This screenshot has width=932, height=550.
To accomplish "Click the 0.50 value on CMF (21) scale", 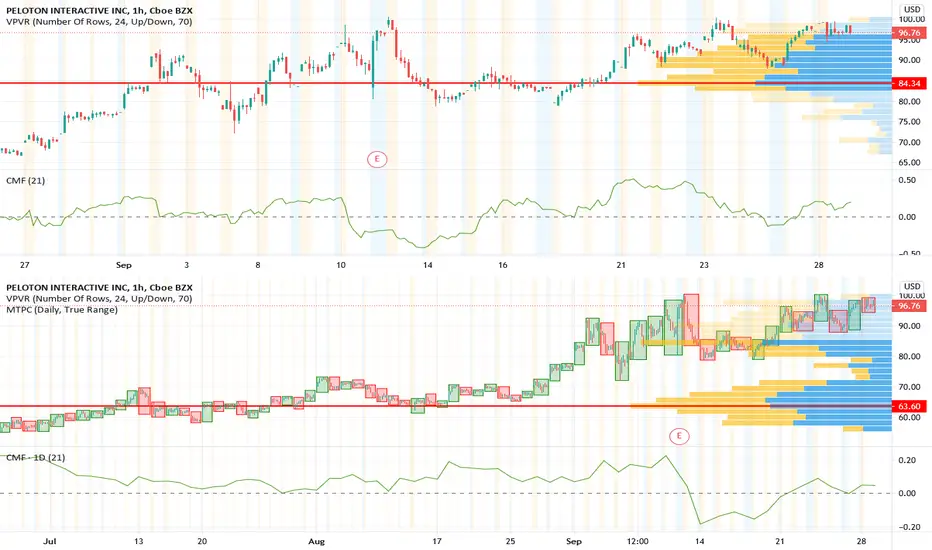I will (x=907, y=180).
